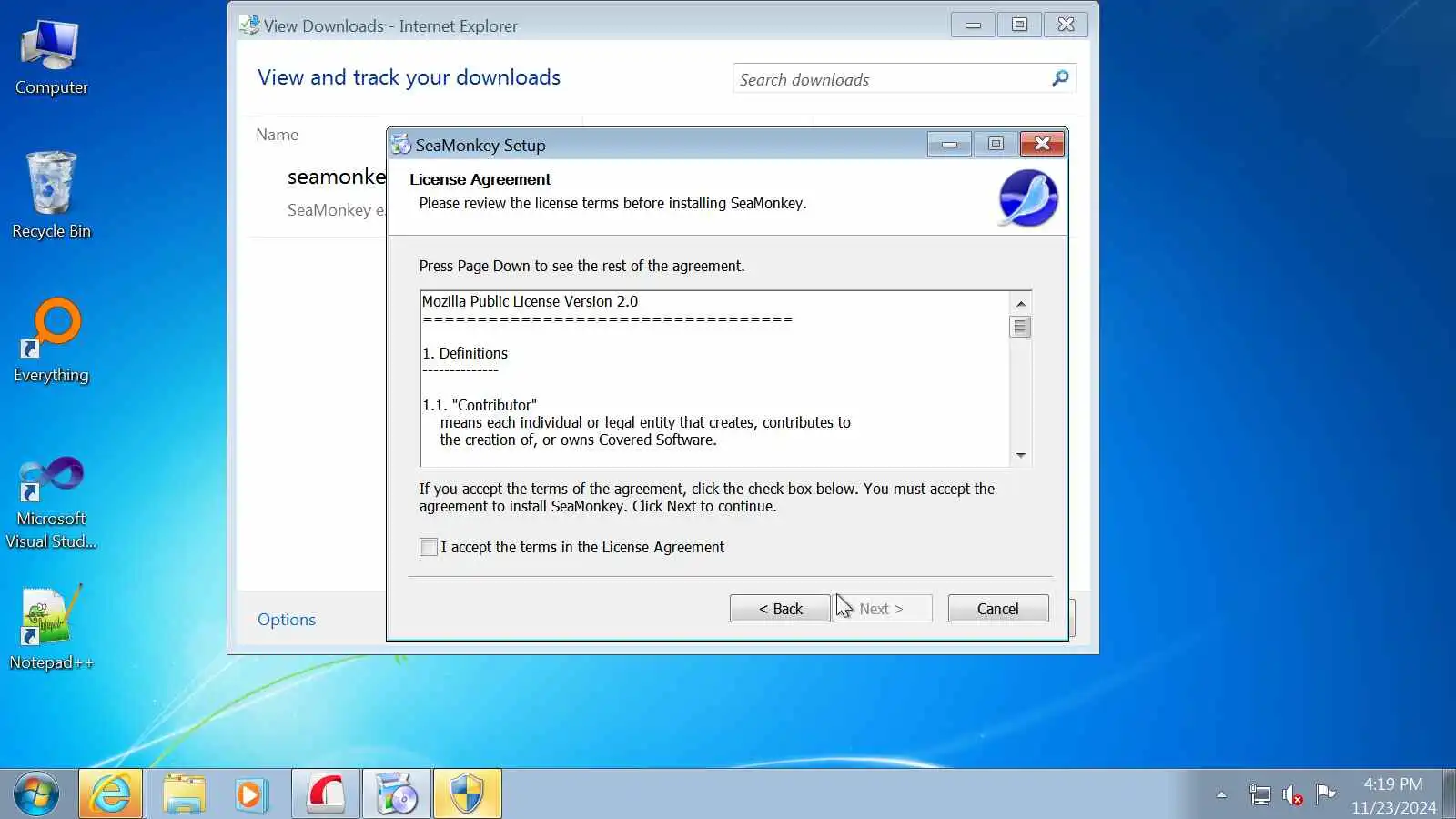Click the User Account Control shield taskbar icon

[467, 794]
